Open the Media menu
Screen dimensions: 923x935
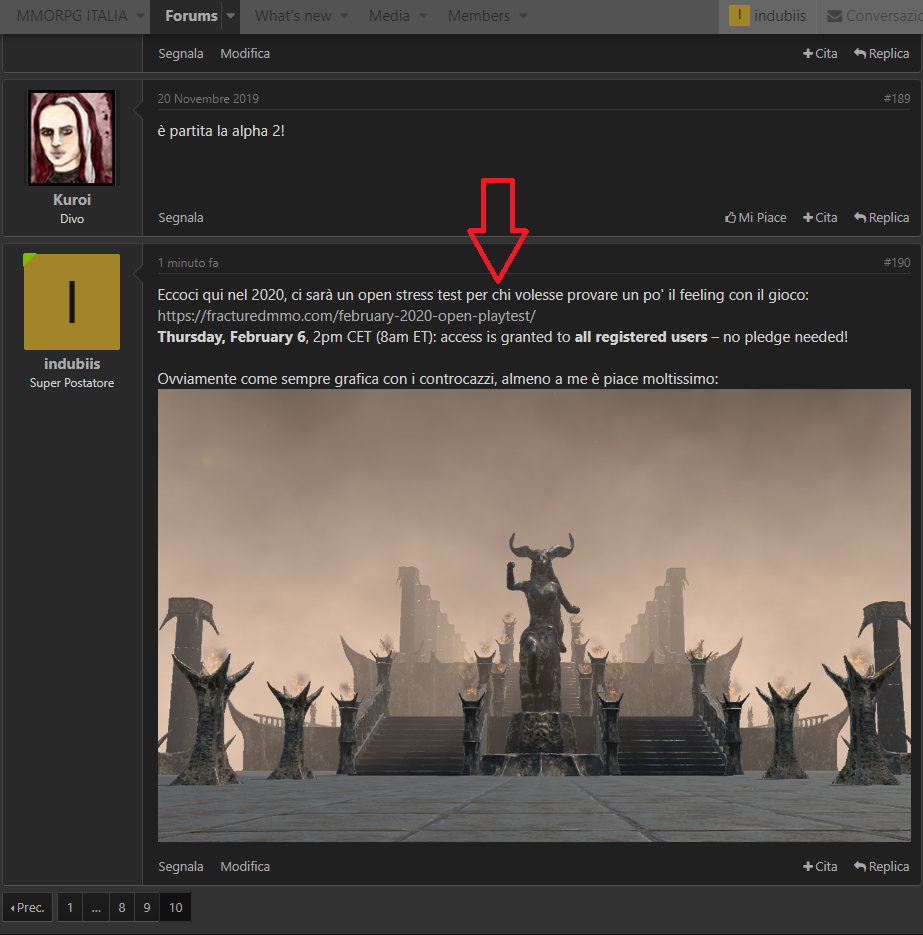tap(389, 16)
